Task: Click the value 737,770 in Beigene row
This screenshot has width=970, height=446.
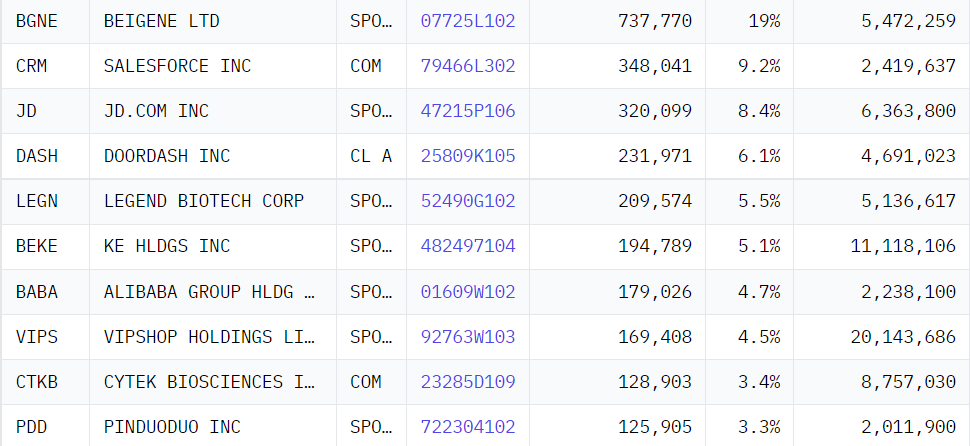Action: [x=655, y=21]
